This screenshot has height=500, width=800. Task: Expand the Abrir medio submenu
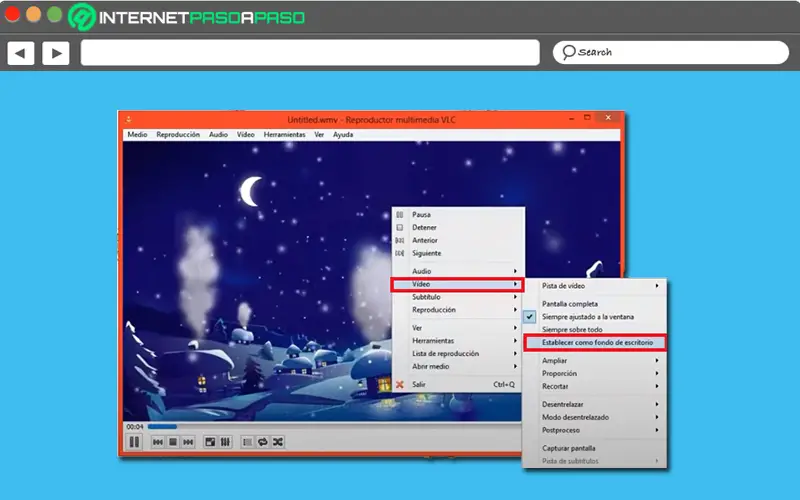[458, 366]
